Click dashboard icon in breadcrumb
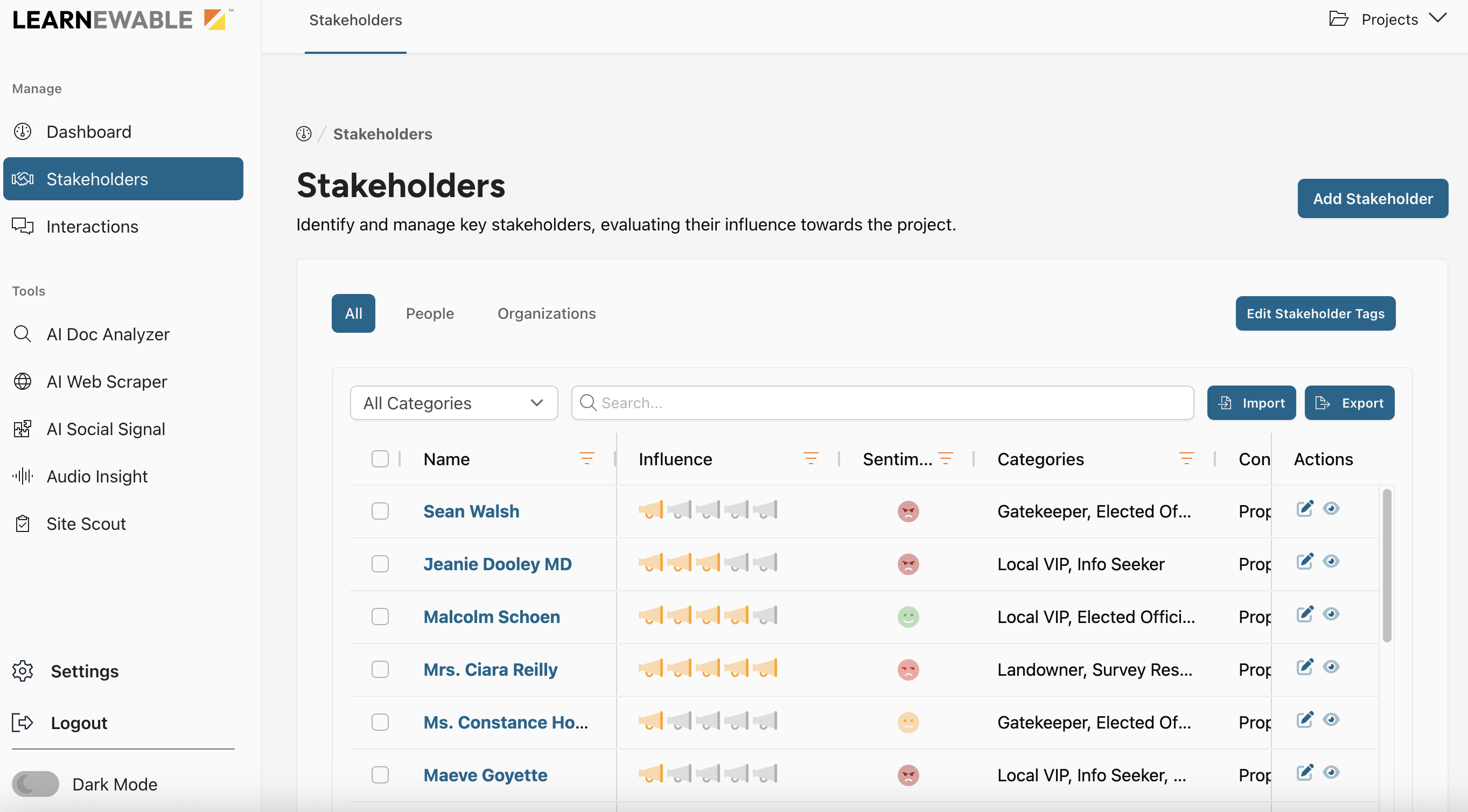Screen dimensions: 1468x812 pos(304,134)
